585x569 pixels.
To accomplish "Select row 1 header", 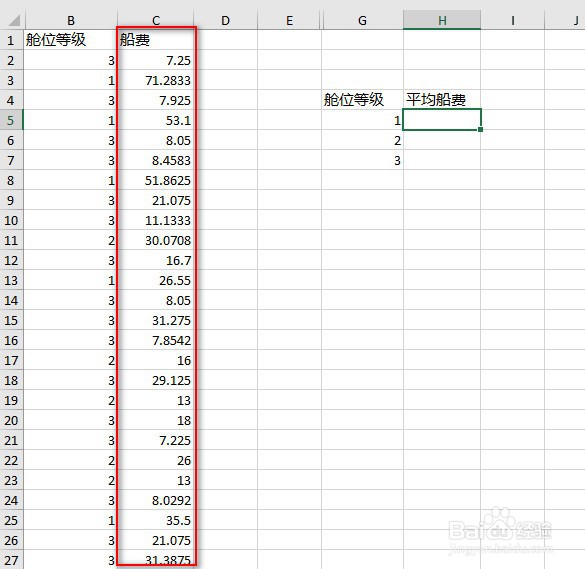I will point(11,40).
